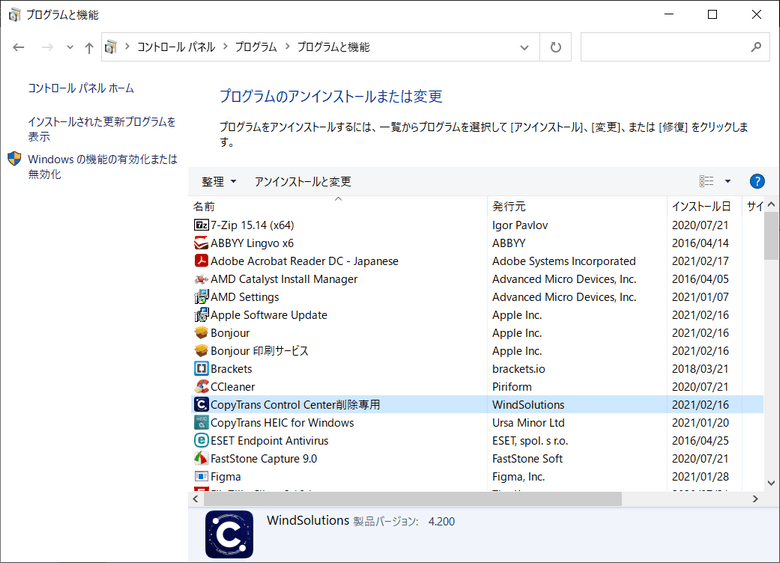Click コントロール パネル breadcrumb

pyautogui.click(x=176, y=47)
